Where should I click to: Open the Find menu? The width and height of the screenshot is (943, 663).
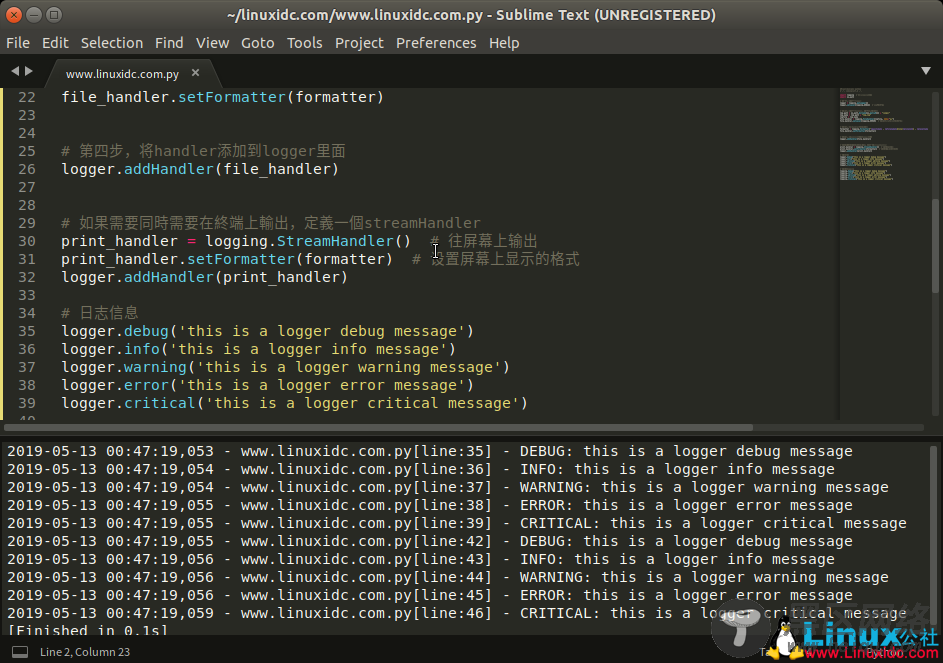(169, 43)
